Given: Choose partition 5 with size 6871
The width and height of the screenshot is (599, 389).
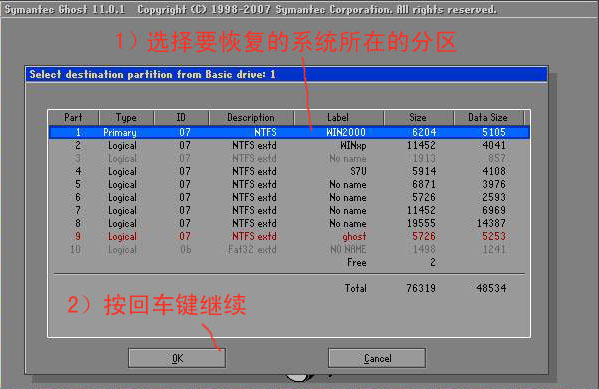Looking at the screenshot, I should 289,184.
